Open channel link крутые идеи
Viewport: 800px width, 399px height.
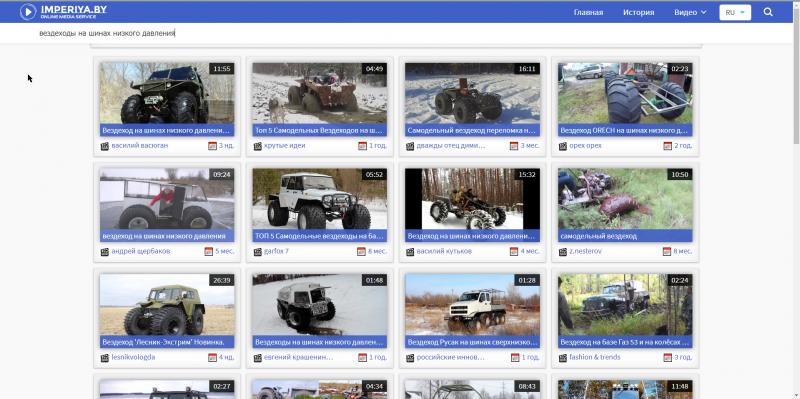pos(285,145)
